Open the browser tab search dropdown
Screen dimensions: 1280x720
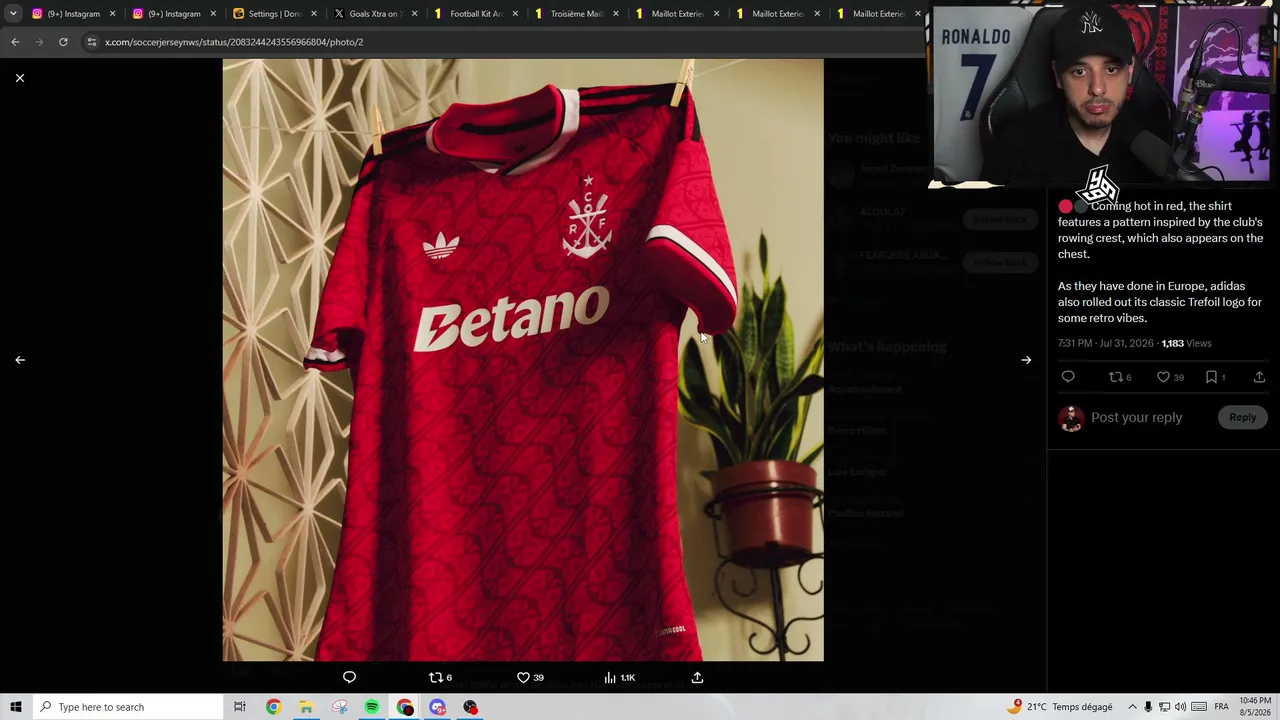(13, 14)
